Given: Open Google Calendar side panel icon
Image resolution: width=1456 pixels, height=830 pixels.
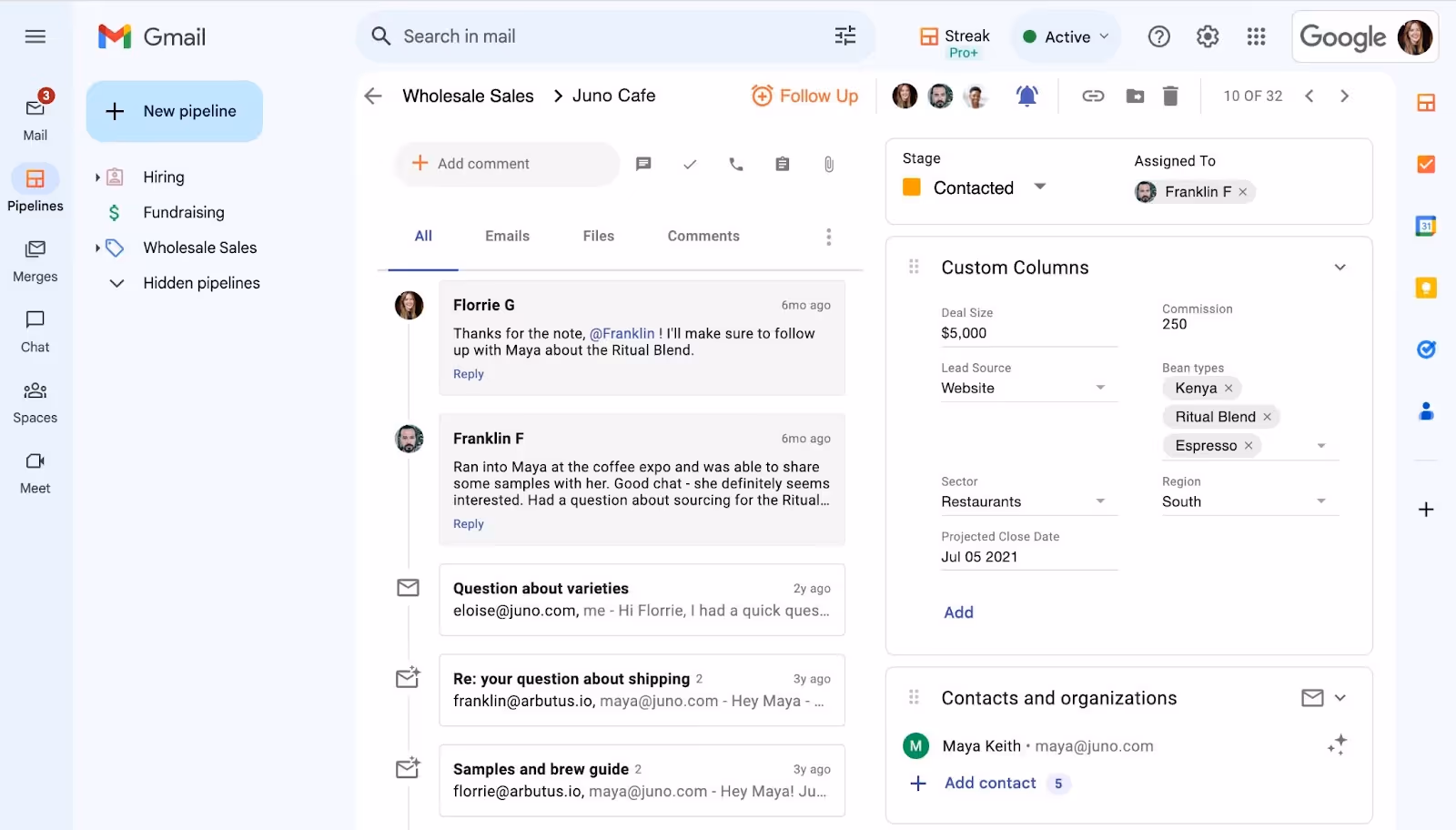Looking at the screenshot, I should (1426, 226).
